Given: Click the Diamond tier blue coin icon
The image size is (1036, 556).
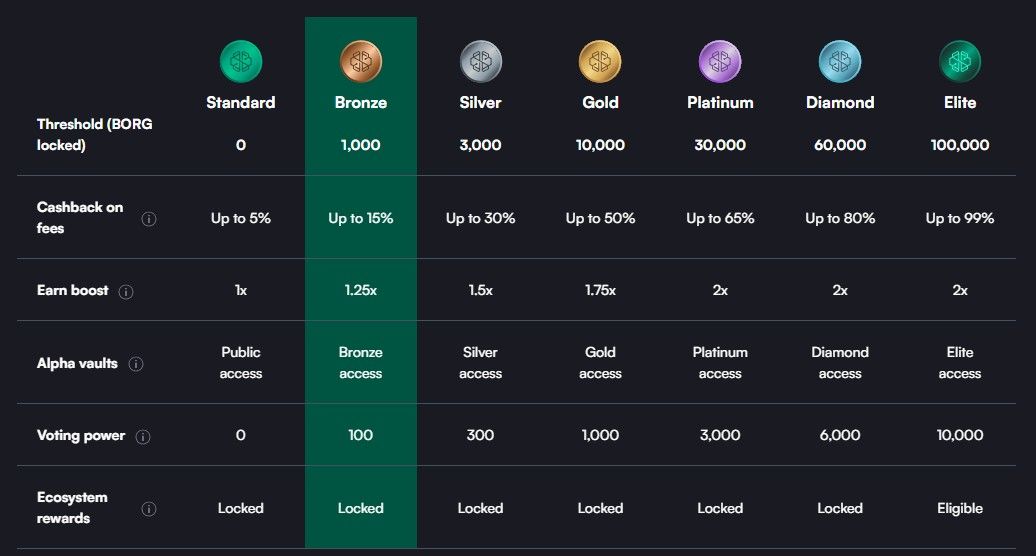Looking at the screenshot, I should point(840,62).
